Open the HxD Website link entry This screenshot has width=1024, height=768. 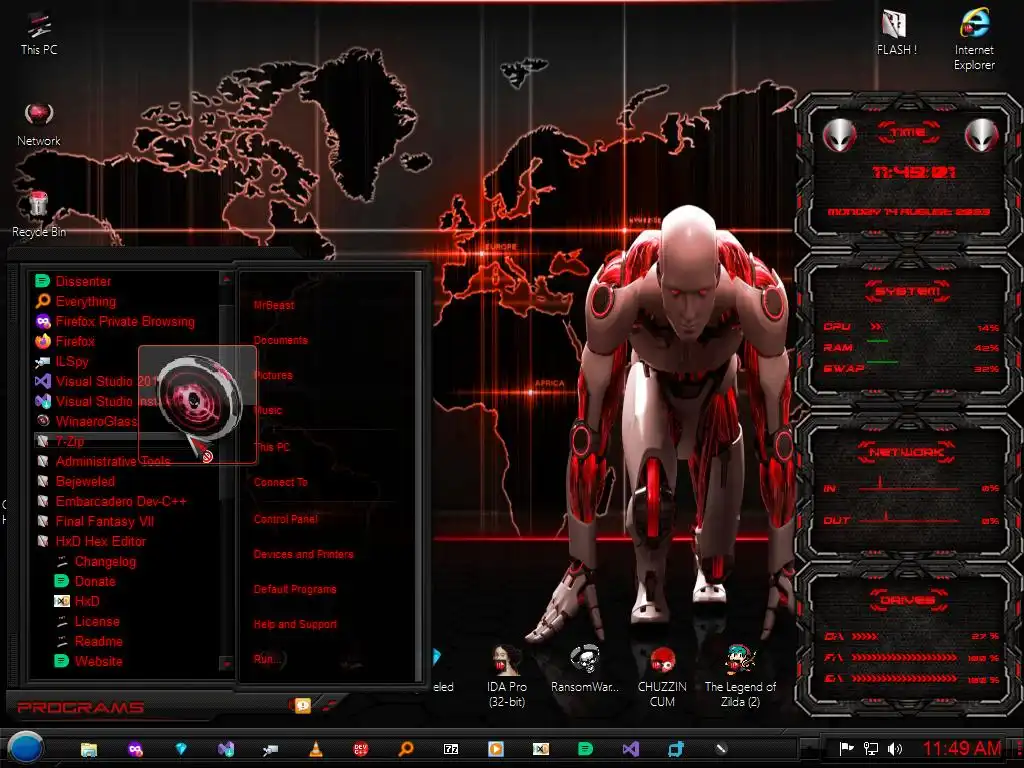(x=89, y=661)
